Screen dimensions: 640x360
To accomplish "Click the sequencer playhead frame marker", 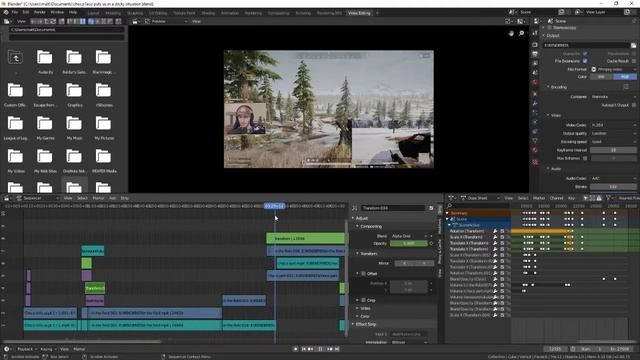I will pos(274,206).
